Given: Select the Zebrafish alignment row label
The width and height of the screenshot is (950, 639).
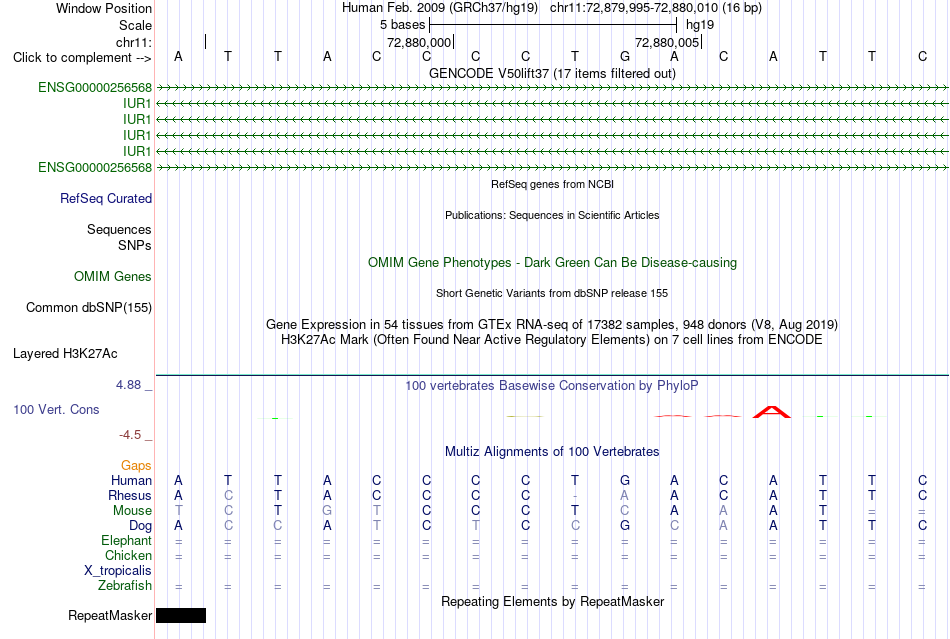Looking at the screenshot, I should (x=125, y=586).
